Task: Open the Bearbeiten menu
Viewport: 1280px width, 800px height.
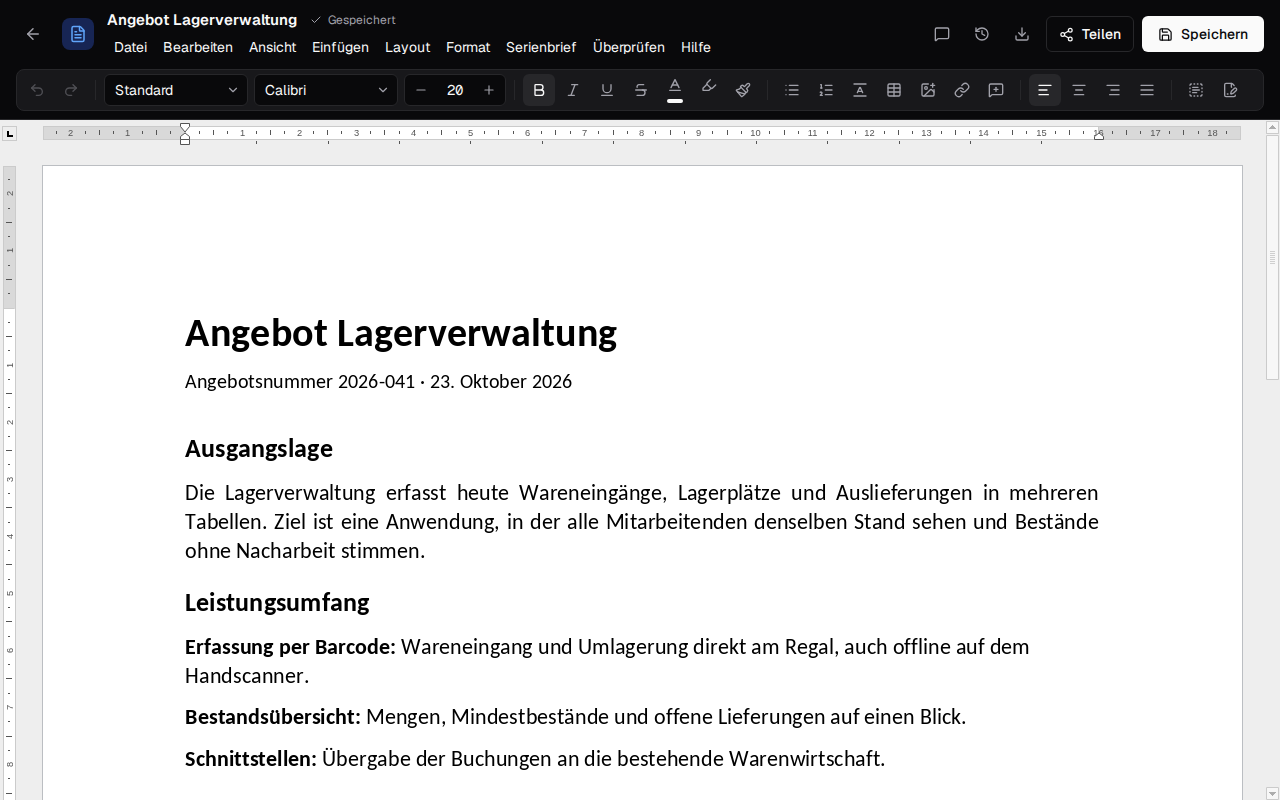Action: 198,47
